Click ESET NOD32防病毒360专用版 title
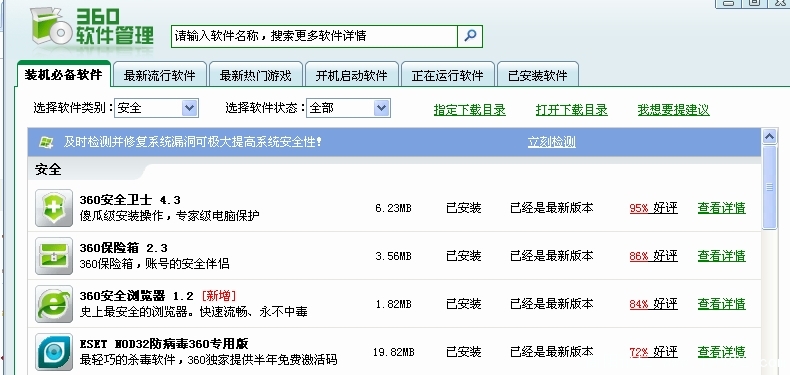Screen dimensions: 790x375 click(164, 344)
